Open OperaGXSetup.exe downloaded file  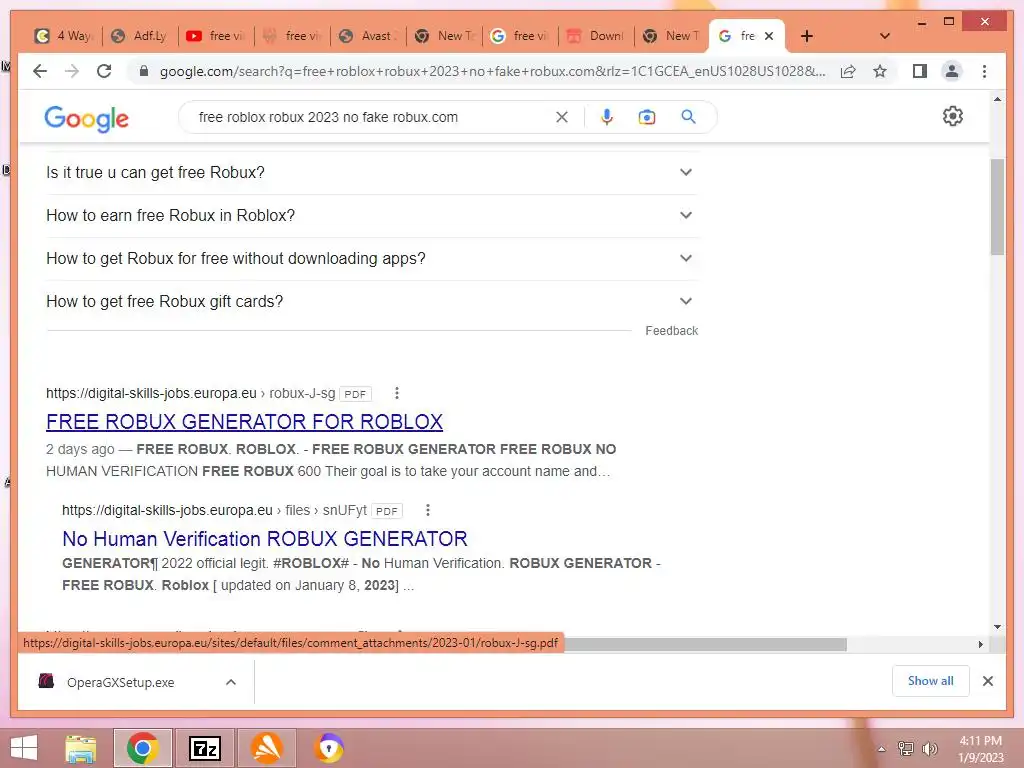pyautogui.click(x=121, y=682)
